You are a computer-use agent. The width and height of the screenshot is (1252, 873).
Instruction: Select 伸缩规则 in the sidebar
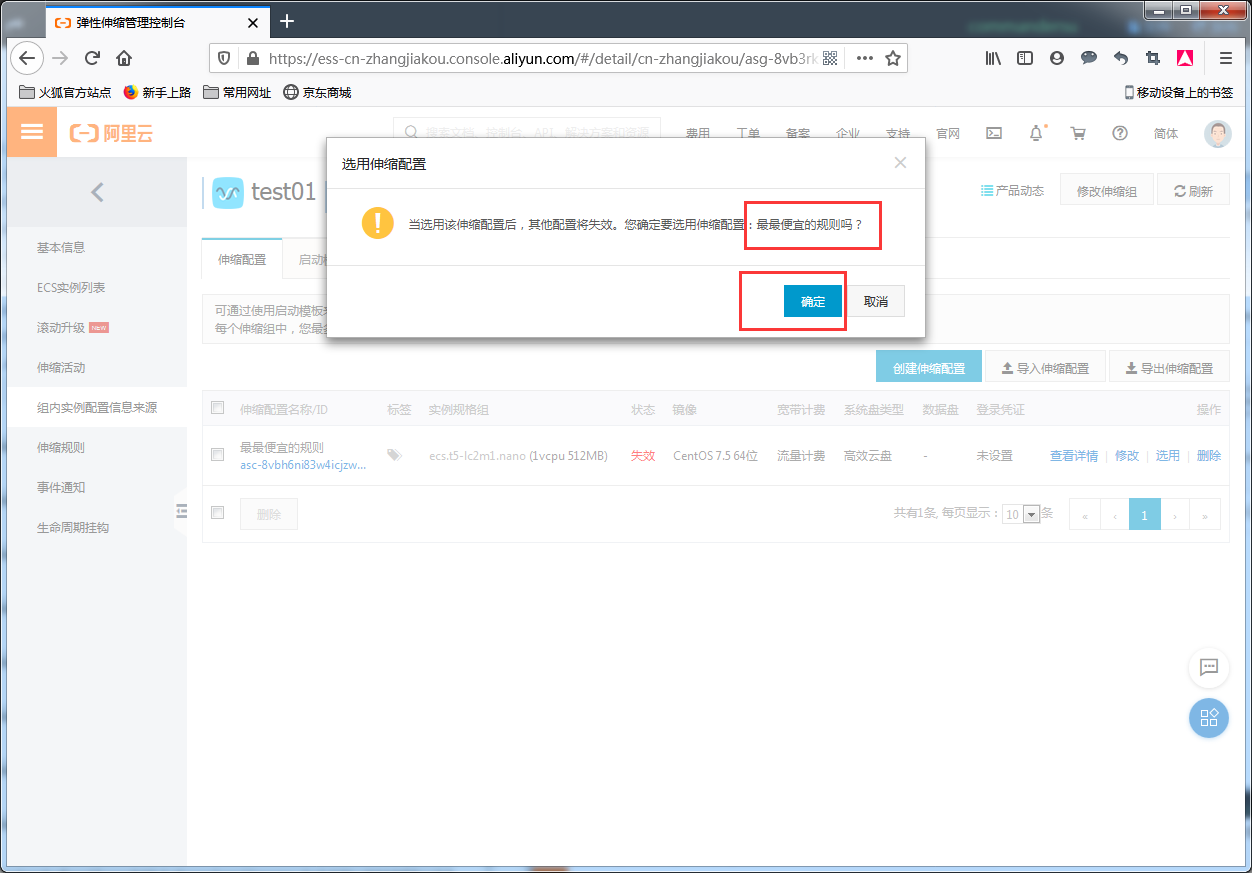[x=61, y=447]
